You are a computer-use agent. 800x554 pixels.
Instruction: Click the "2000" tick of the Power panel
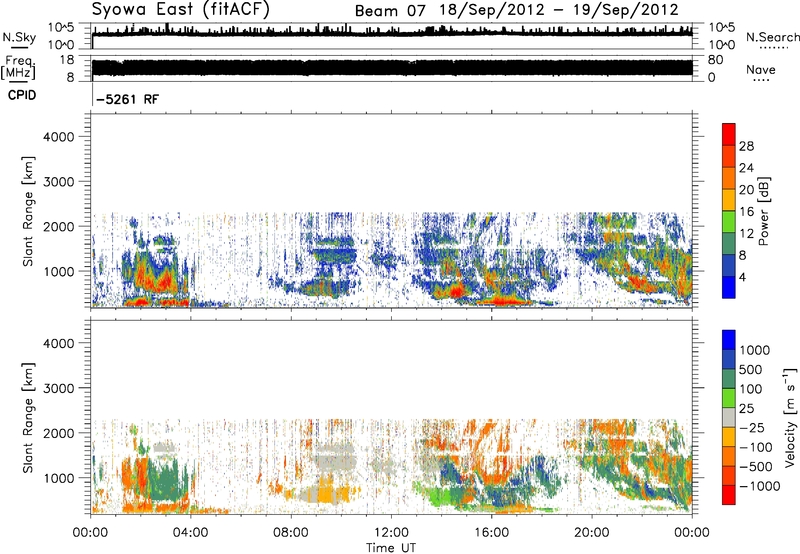[58, 226]
